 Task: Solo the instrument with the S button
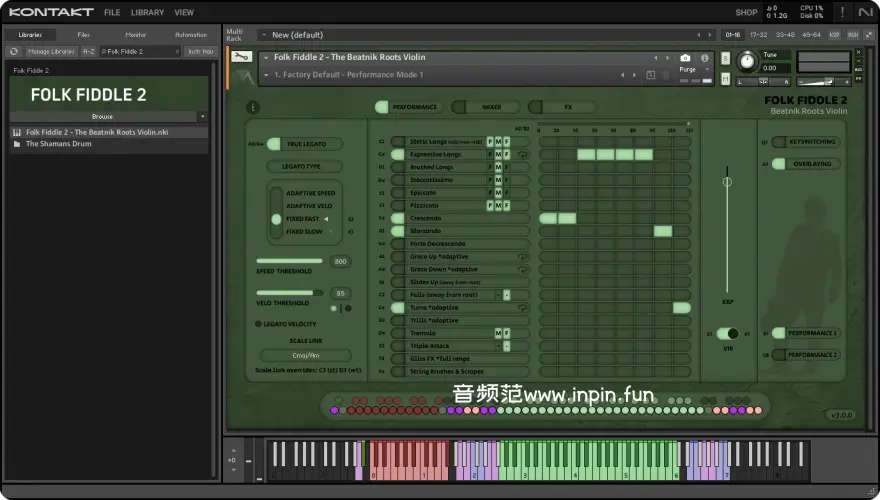725,57
